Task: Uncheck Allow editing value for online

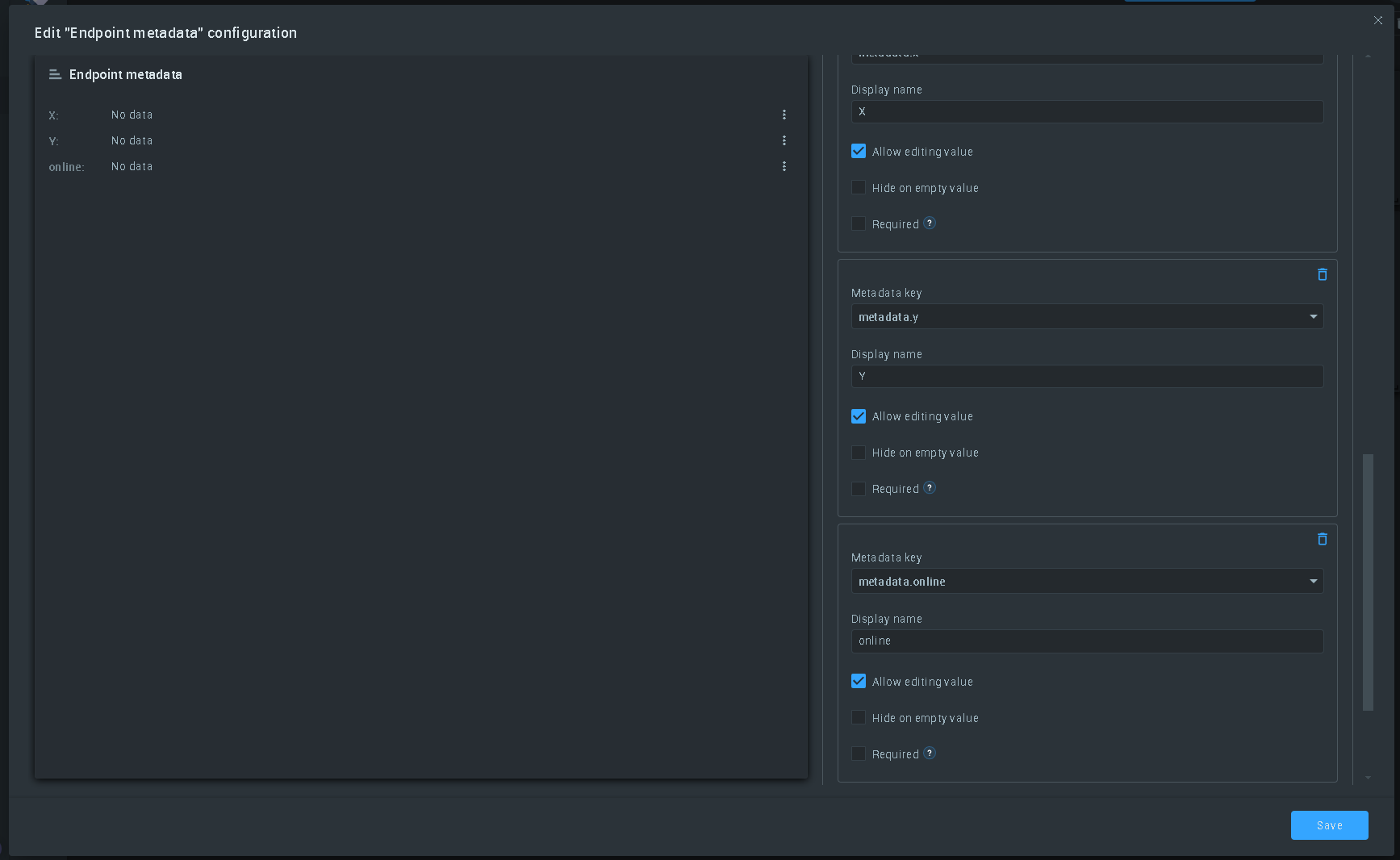Action: (859, 681)
